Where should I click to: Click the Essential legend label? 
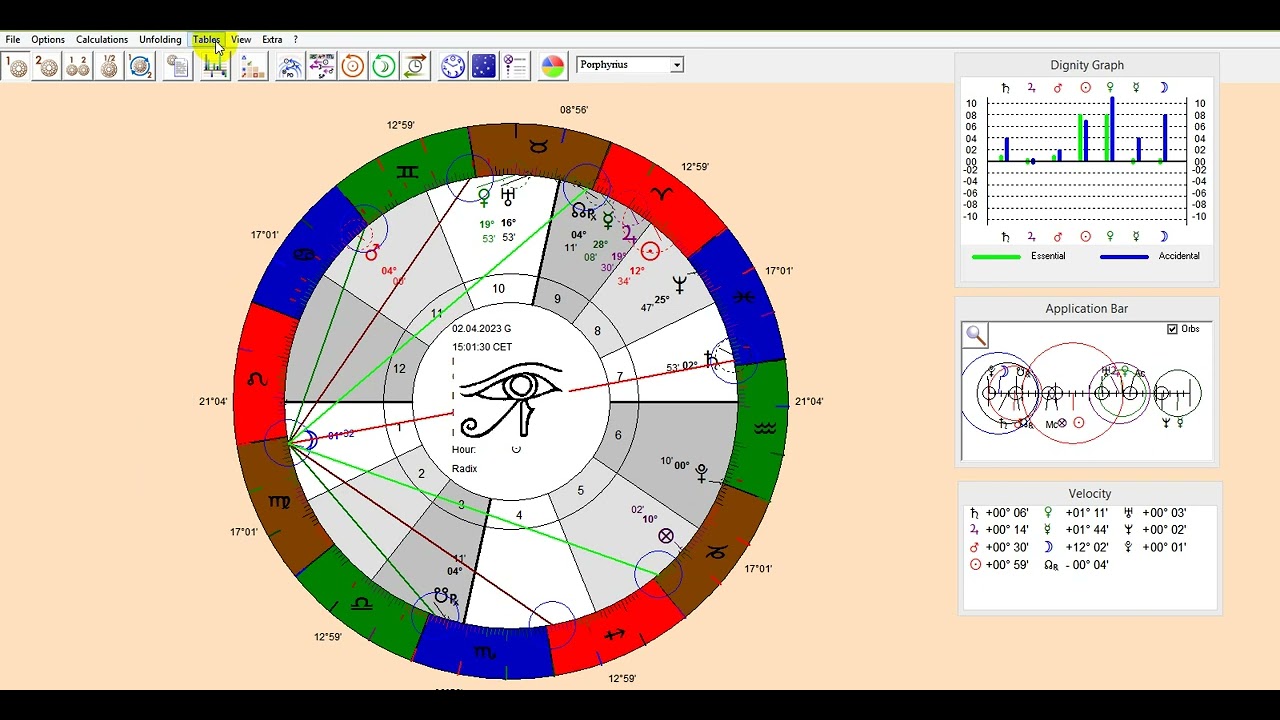click(x=1047, y=256)
